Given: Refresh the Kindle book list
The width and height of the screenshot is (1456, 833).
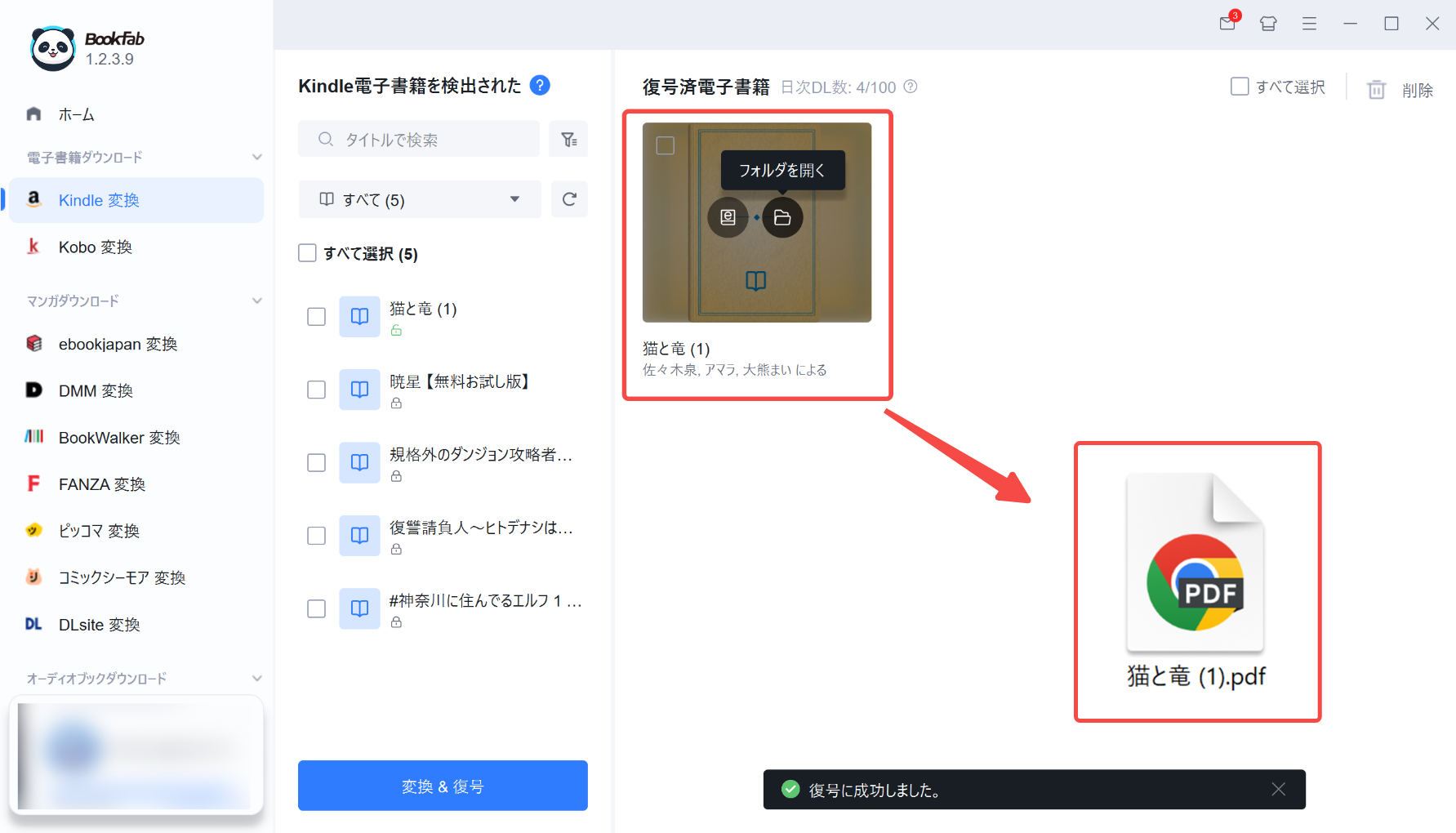Looking at the screenshot, I should pos(569,199).
